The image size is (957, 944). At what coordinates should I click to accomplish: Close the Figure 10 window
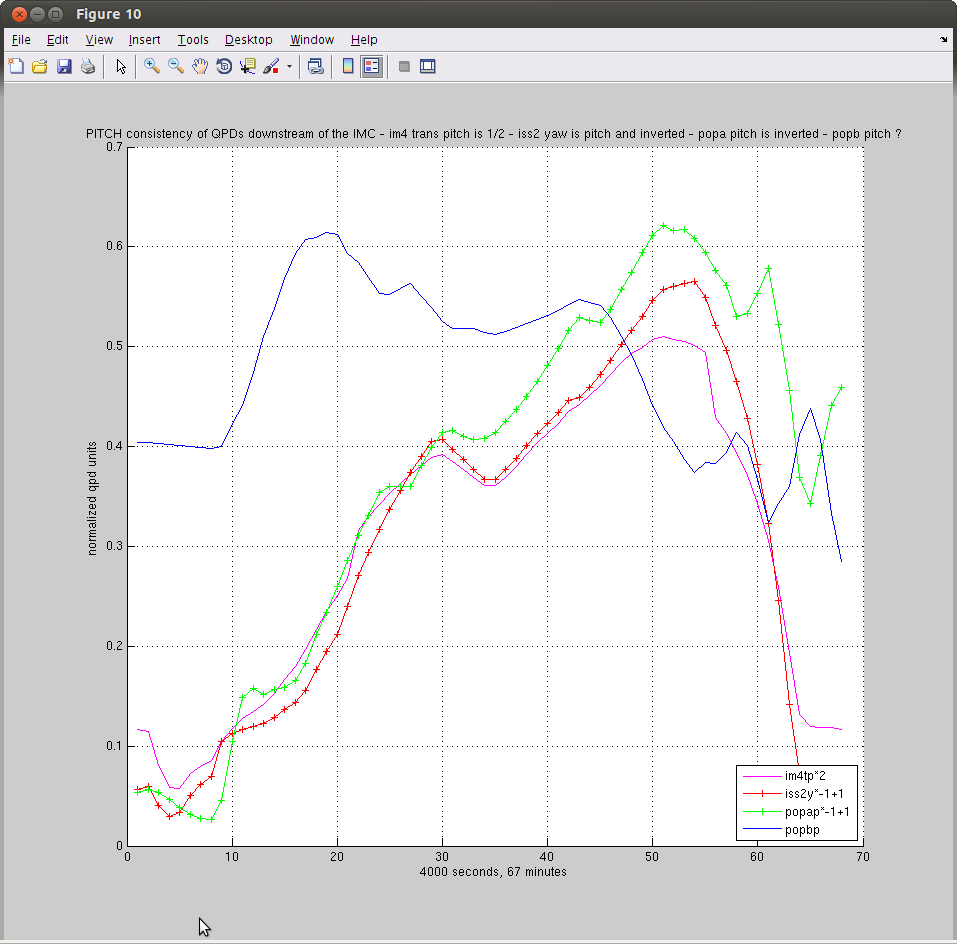pyautogui.click(x=19, y=14)
